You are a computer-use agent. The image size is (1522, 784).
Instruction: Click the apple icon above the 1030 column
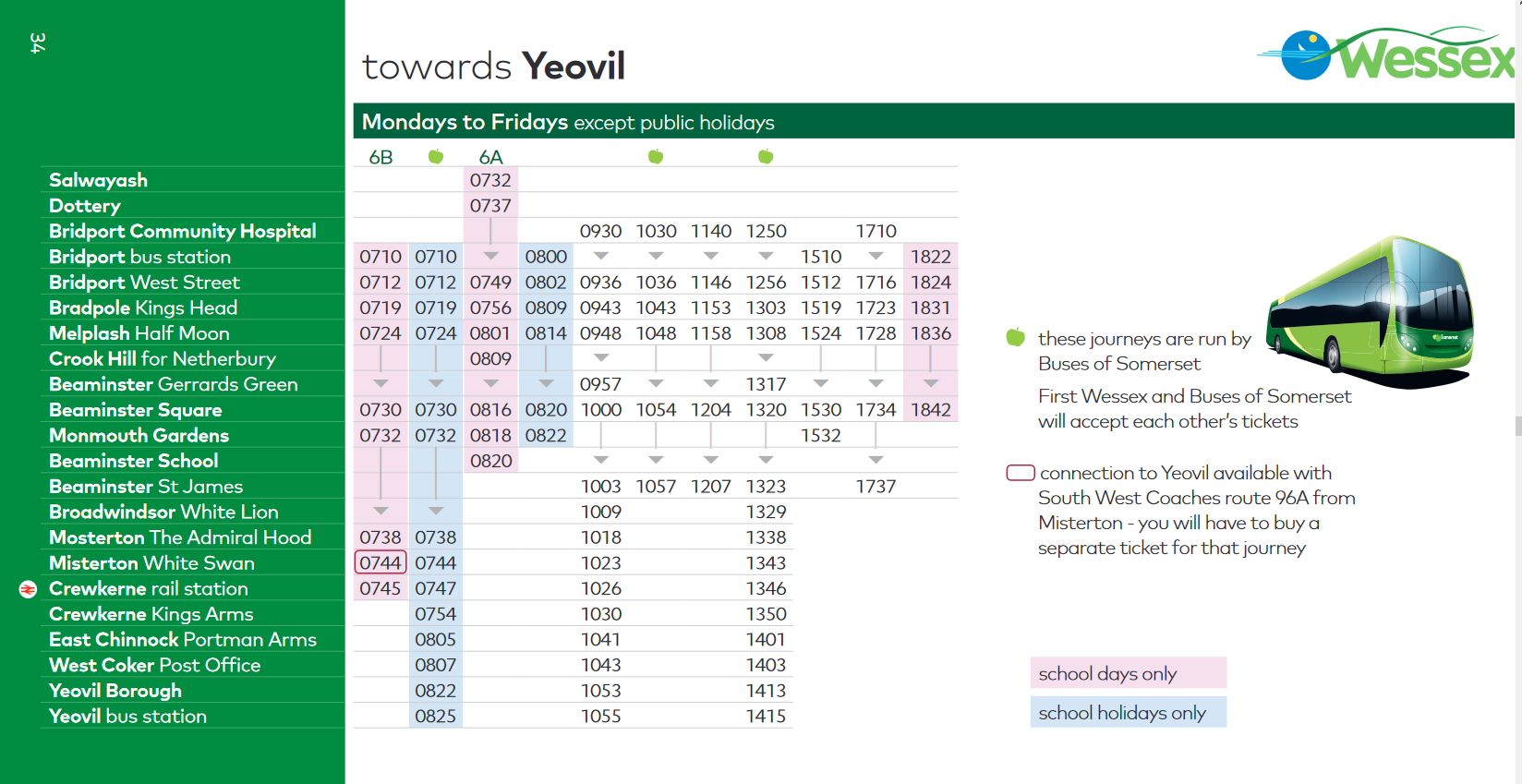coord(656,157)
